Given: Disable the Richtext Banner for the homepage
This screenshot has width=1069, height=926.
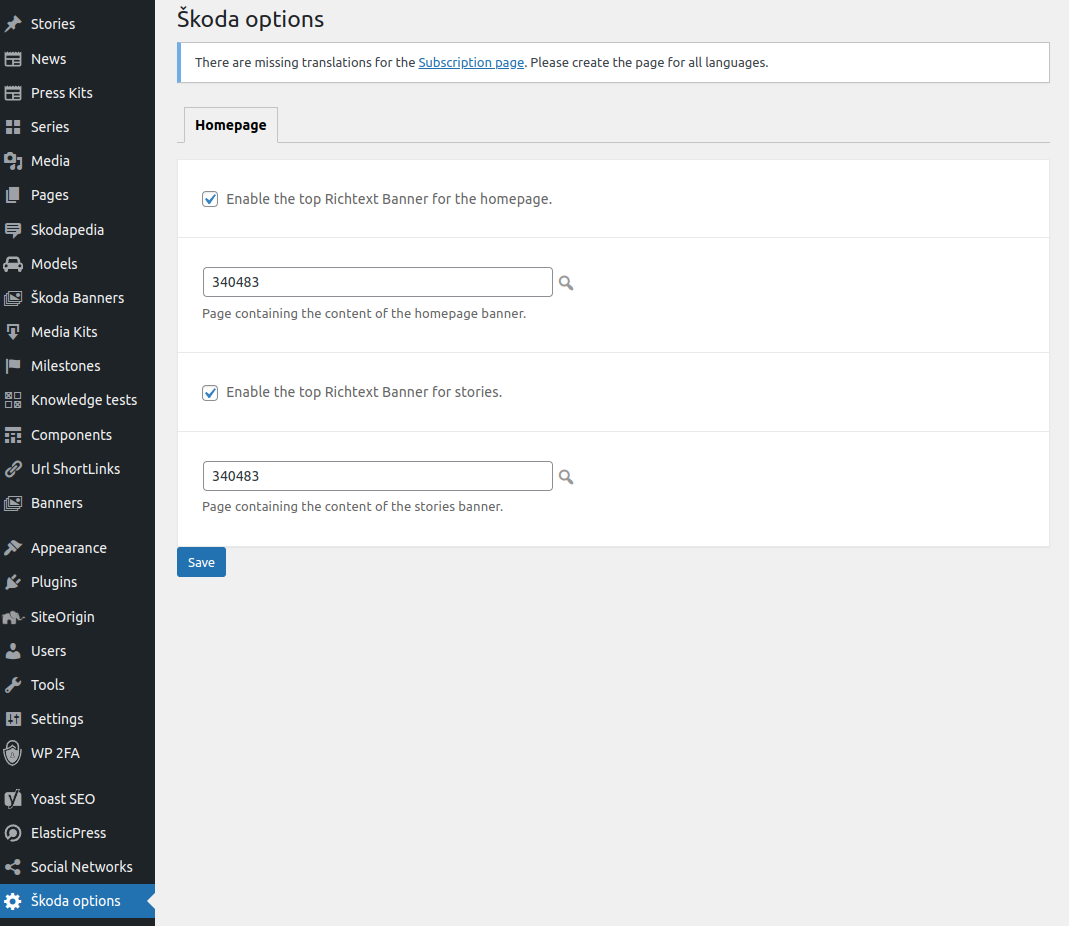Looking at the screenshot, I should 210,199.
